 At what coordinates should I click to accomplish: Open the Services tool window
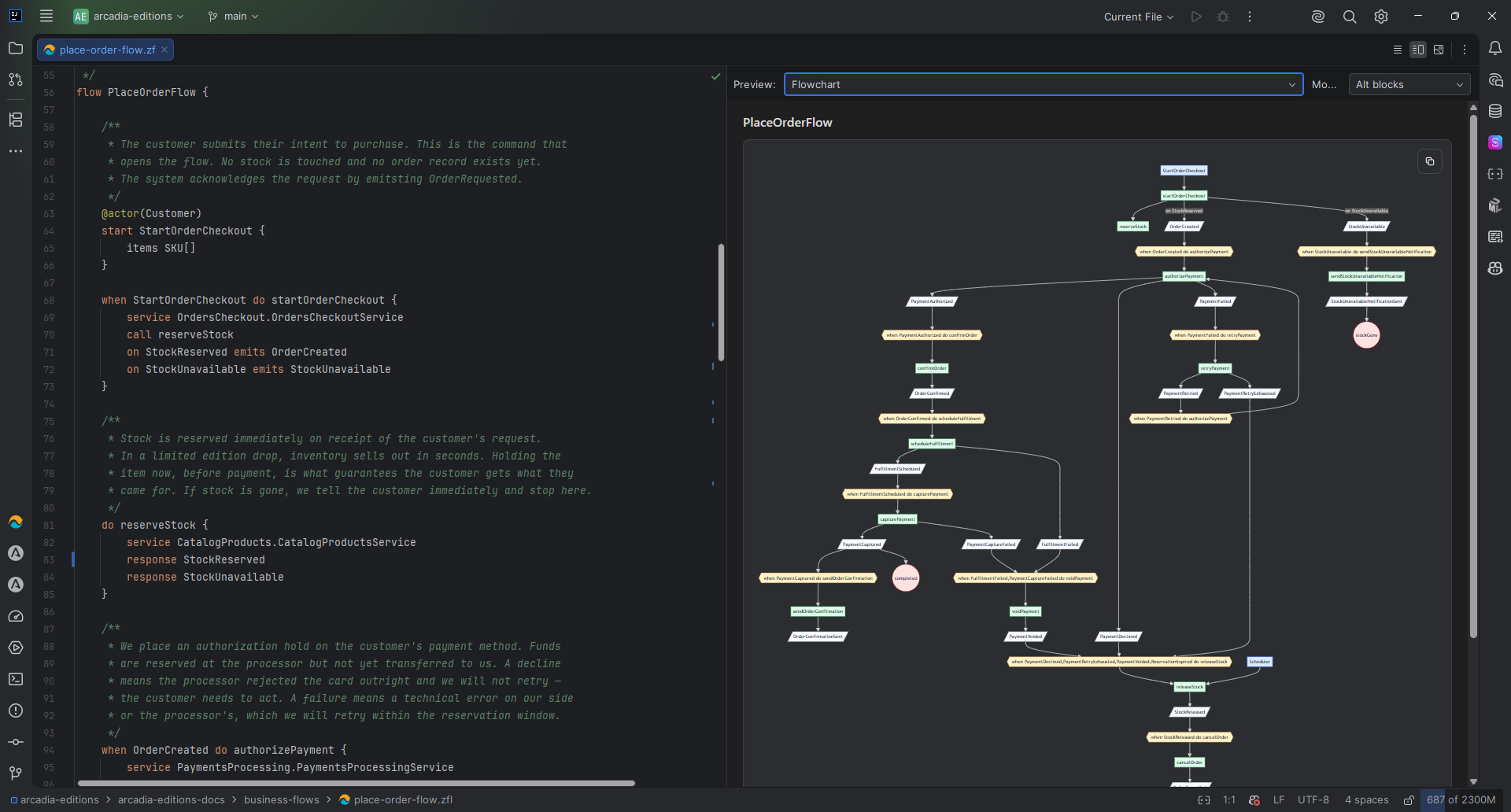pyautogui.click(x=16, y=648)
